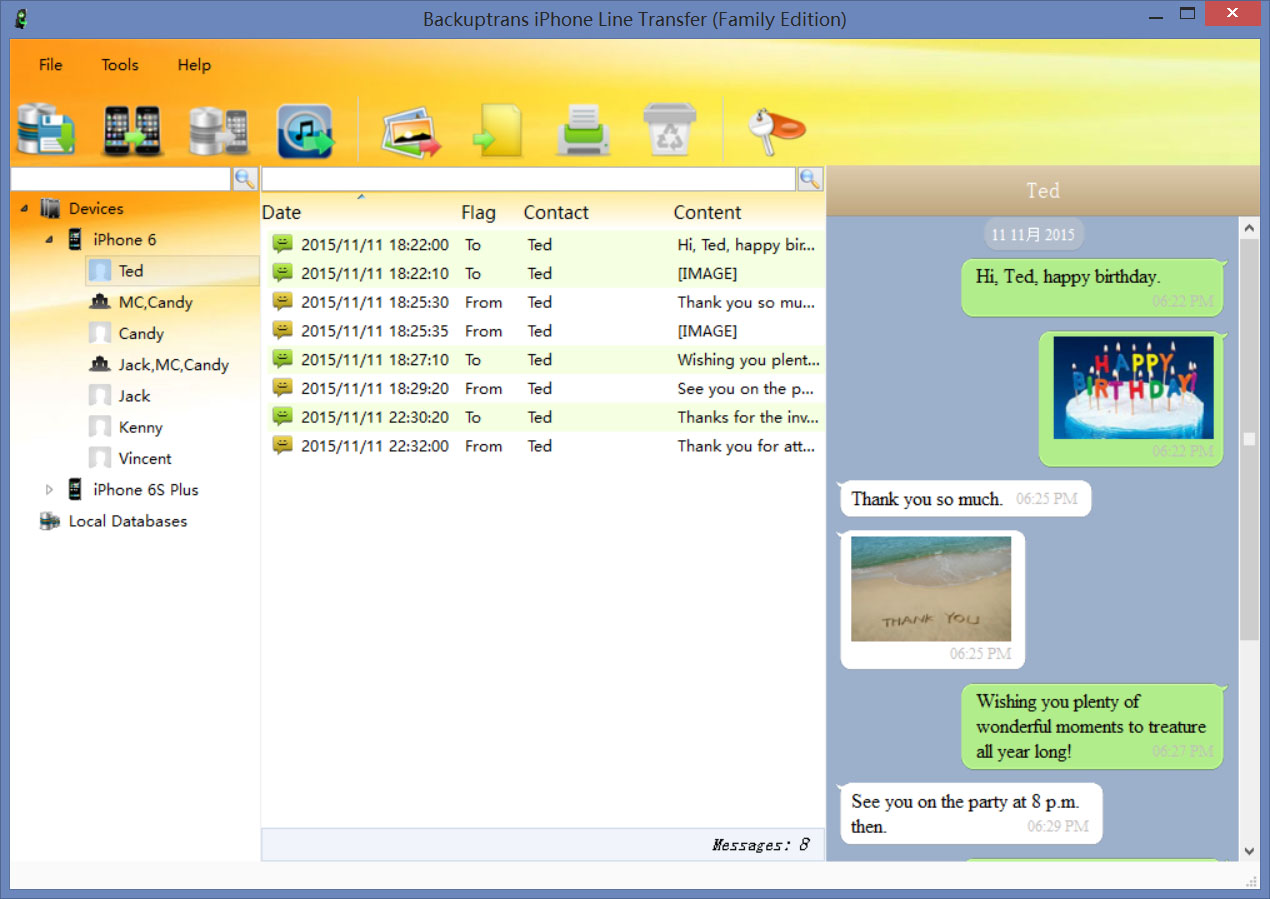Click the green message icon on the 18:22:00 row

[x=283, y=244]
